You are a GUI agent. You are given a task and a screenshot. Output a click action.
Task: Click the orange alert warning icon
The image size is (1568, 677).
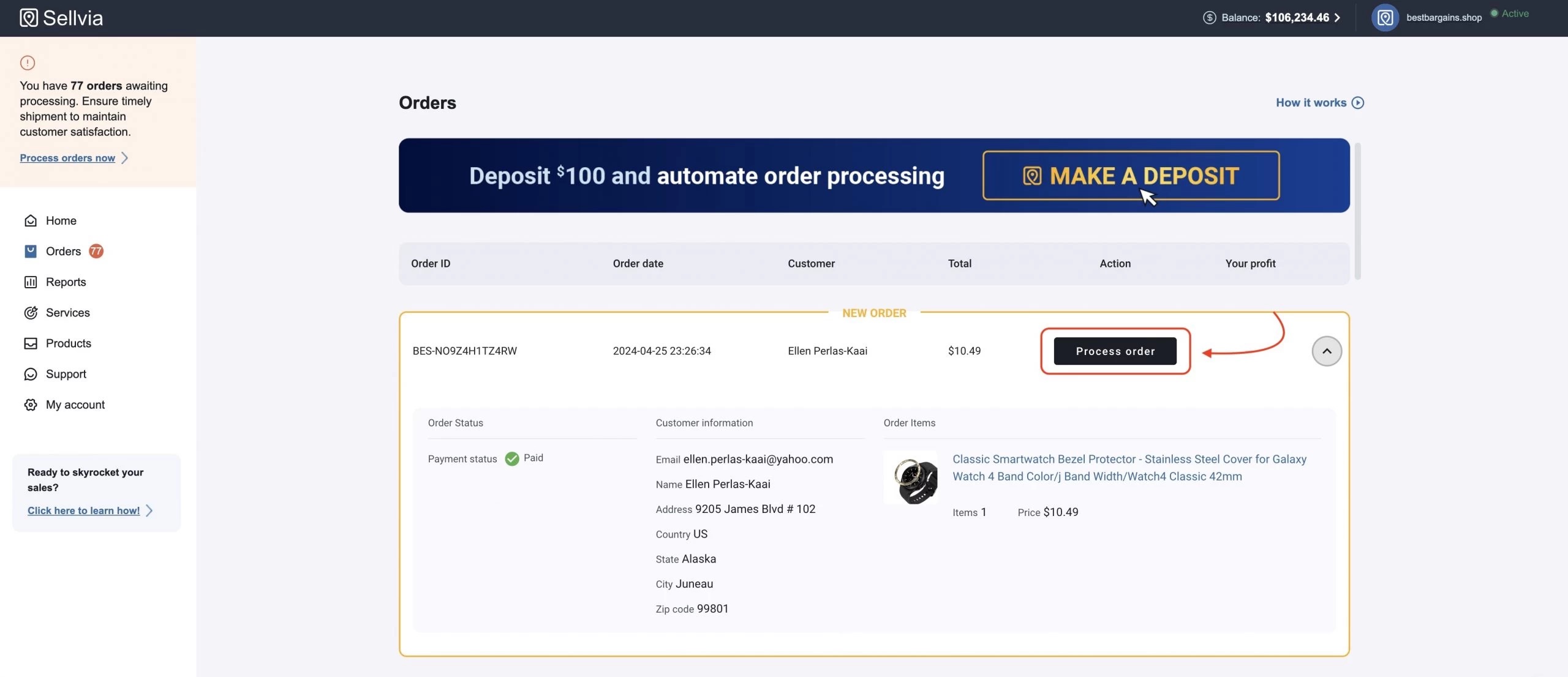[x=28, y=62]
